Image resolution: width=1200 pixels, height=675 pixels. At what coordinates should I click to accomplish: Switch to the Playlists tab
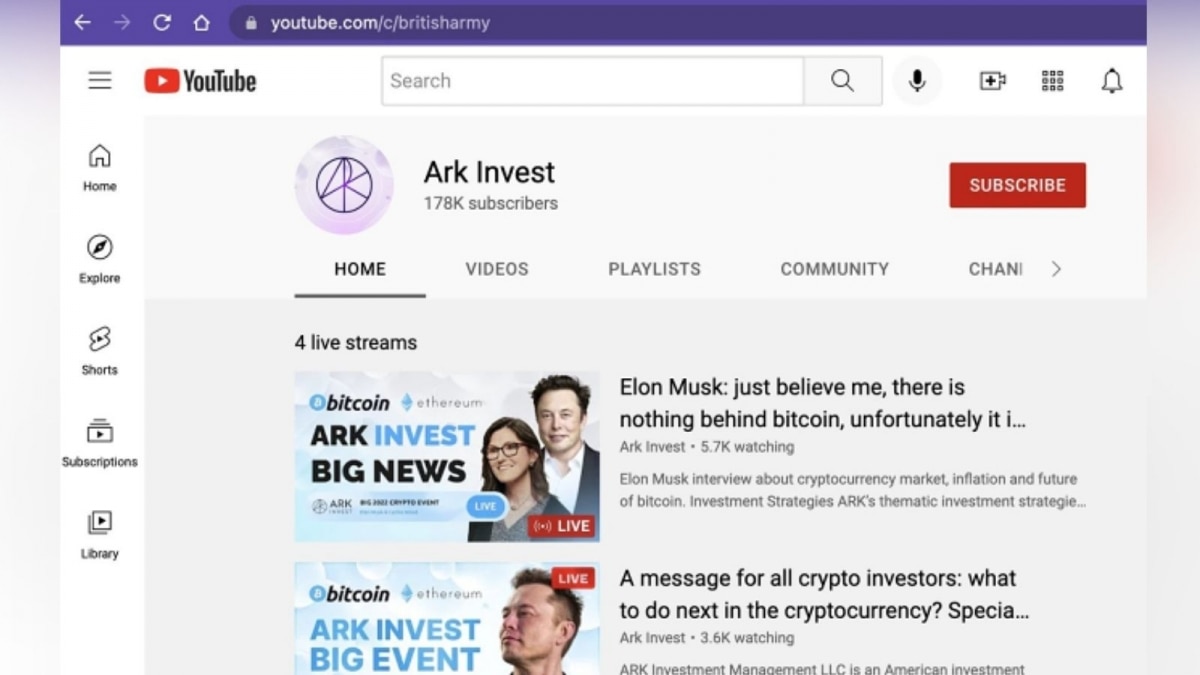(655, 269)
